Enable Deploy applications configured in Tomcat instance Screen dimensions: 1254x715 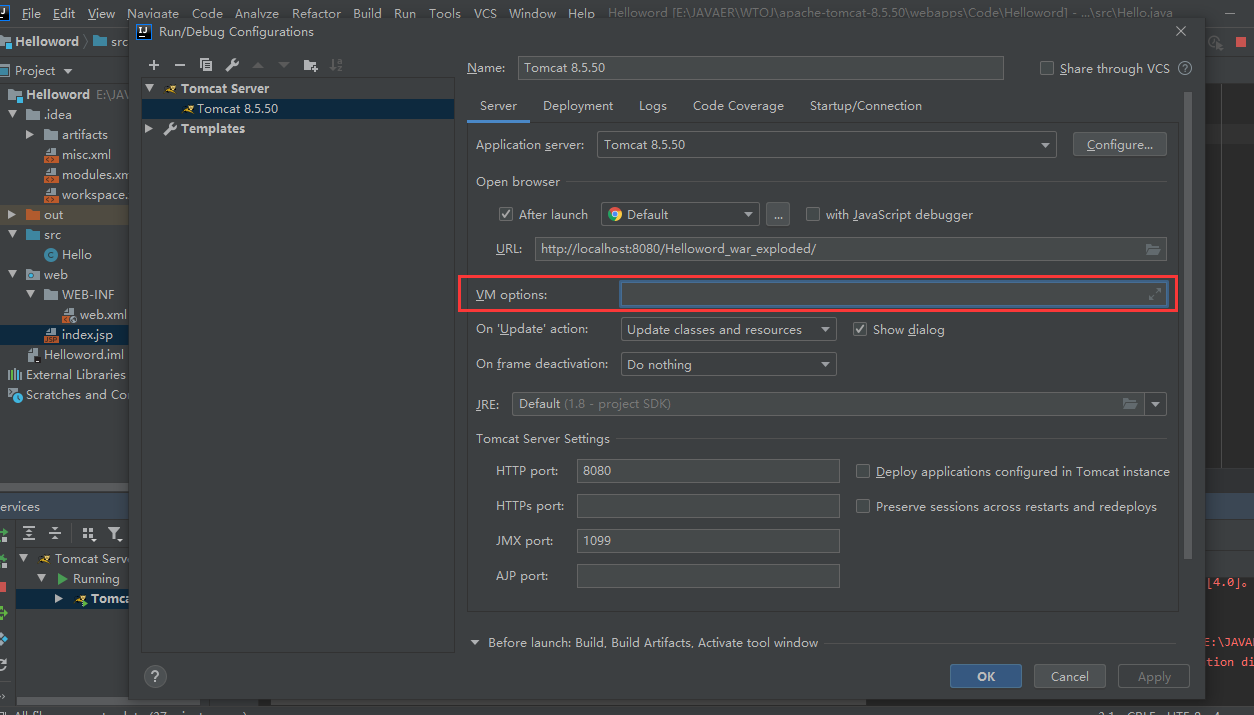click(863, 471)
